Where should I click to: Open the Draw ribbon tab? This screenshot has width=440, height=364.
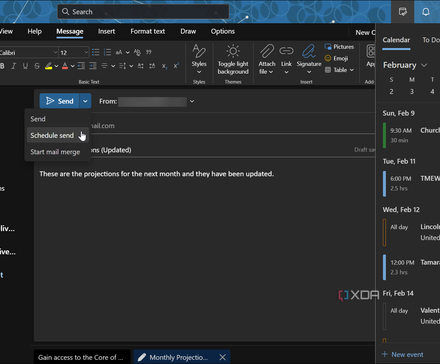click(188, 31)
